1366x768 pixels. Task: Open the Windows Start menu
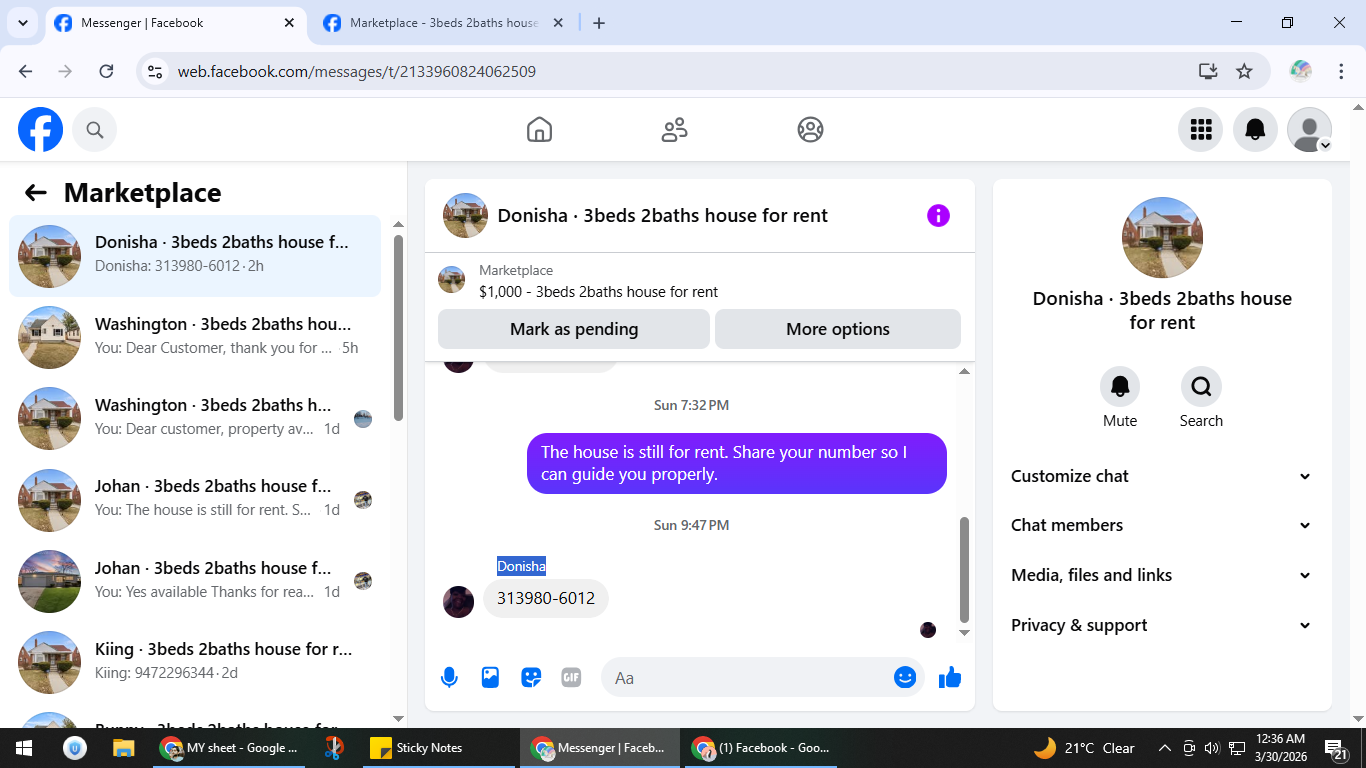pyautogui.click(x=24, y=748)
